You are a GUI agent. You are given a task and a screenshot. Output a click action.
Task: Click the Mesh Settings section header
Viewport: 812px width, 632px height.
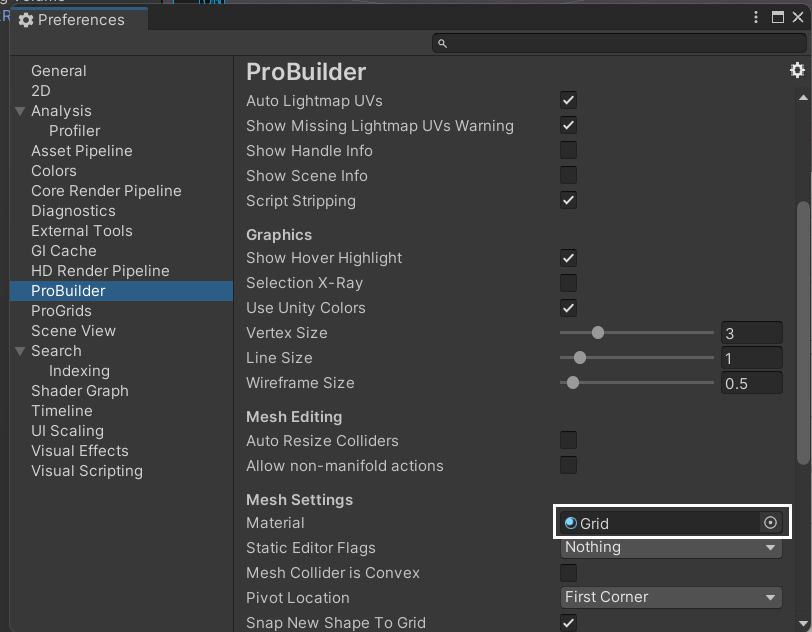[x=300, y=500]
